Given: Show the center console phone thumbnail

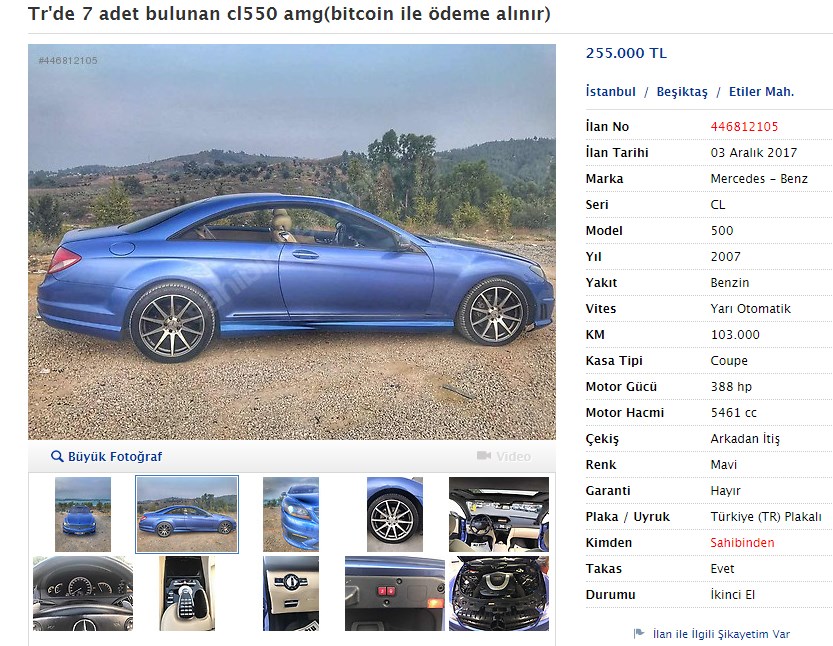Looking at the screenshot, I should tap(187, 593).
